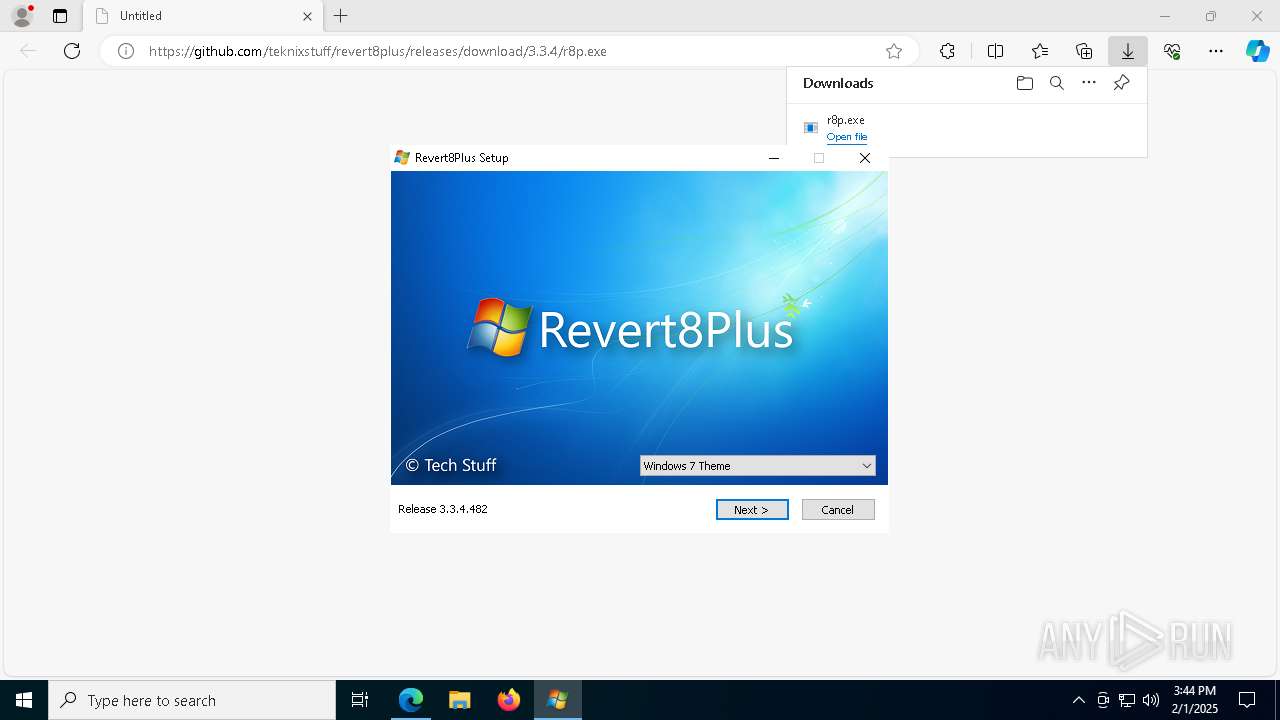Click the r8p.exe file name

(846, 120)
